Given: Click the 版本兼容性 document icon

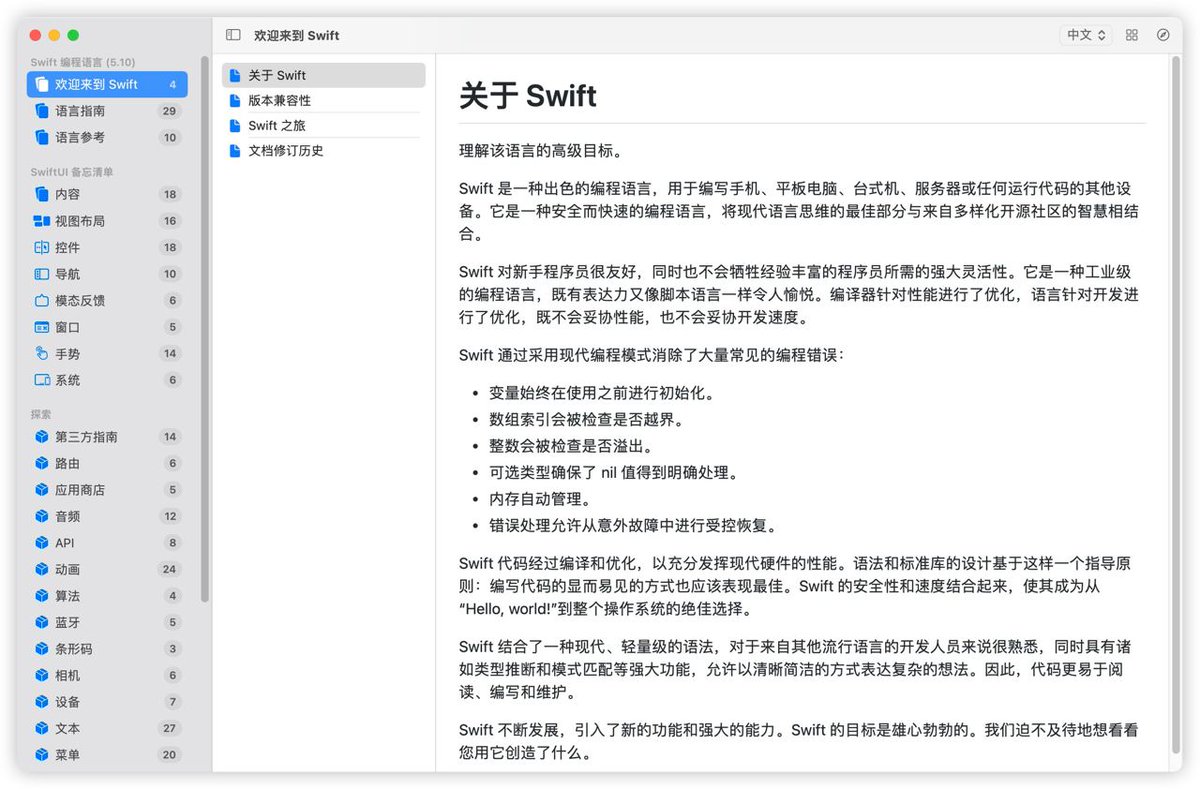Looking at the screenshot, I should [235, 101].
